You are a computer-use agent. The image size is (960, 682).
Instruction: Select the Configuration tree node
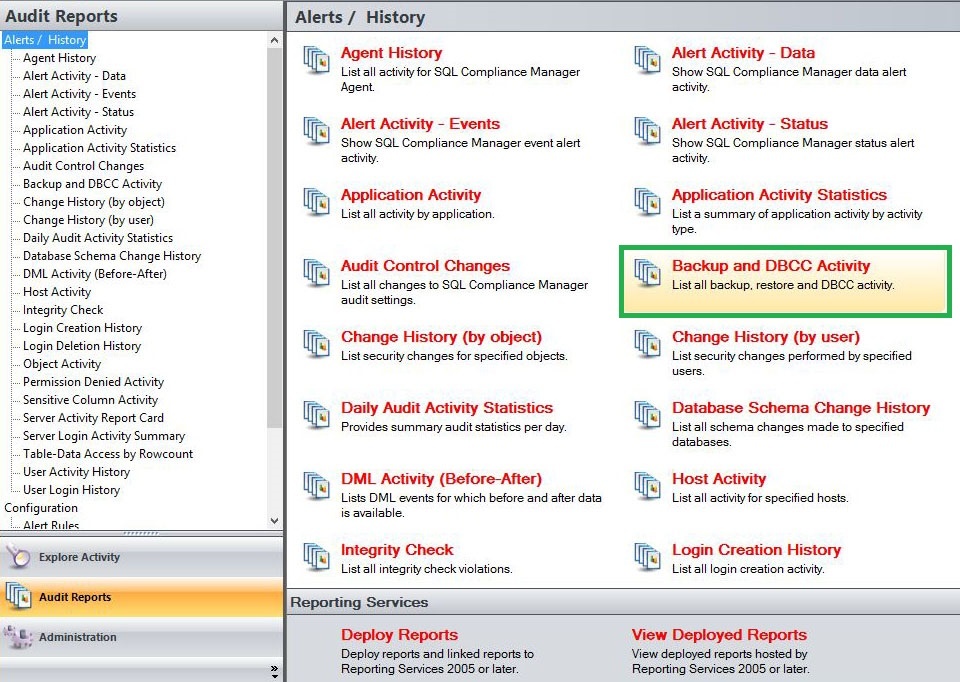coord(41,508)
